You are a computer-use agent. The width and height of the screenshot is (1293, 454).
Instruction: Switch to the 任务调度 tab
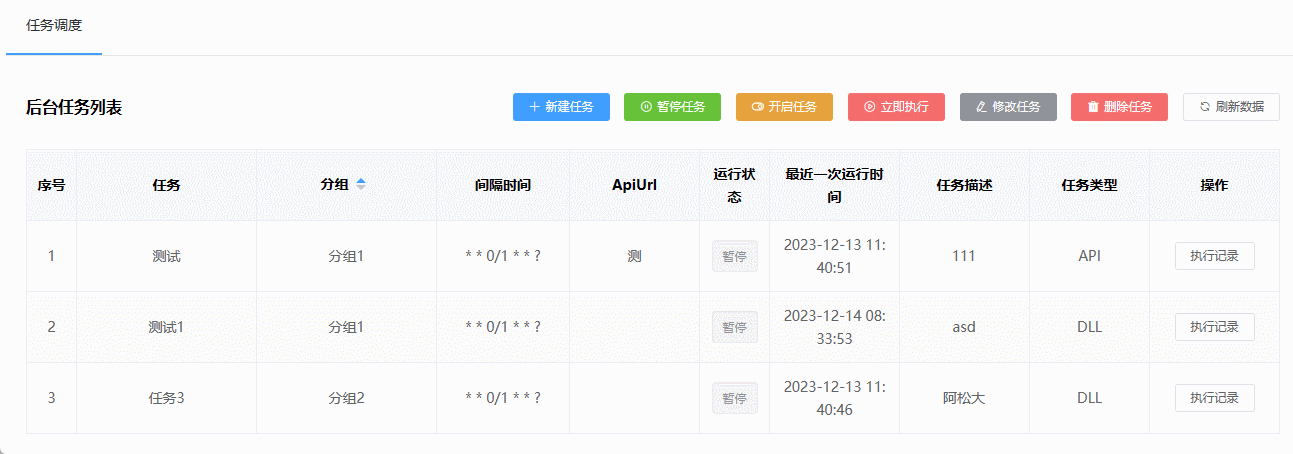[x=54, y=26]
